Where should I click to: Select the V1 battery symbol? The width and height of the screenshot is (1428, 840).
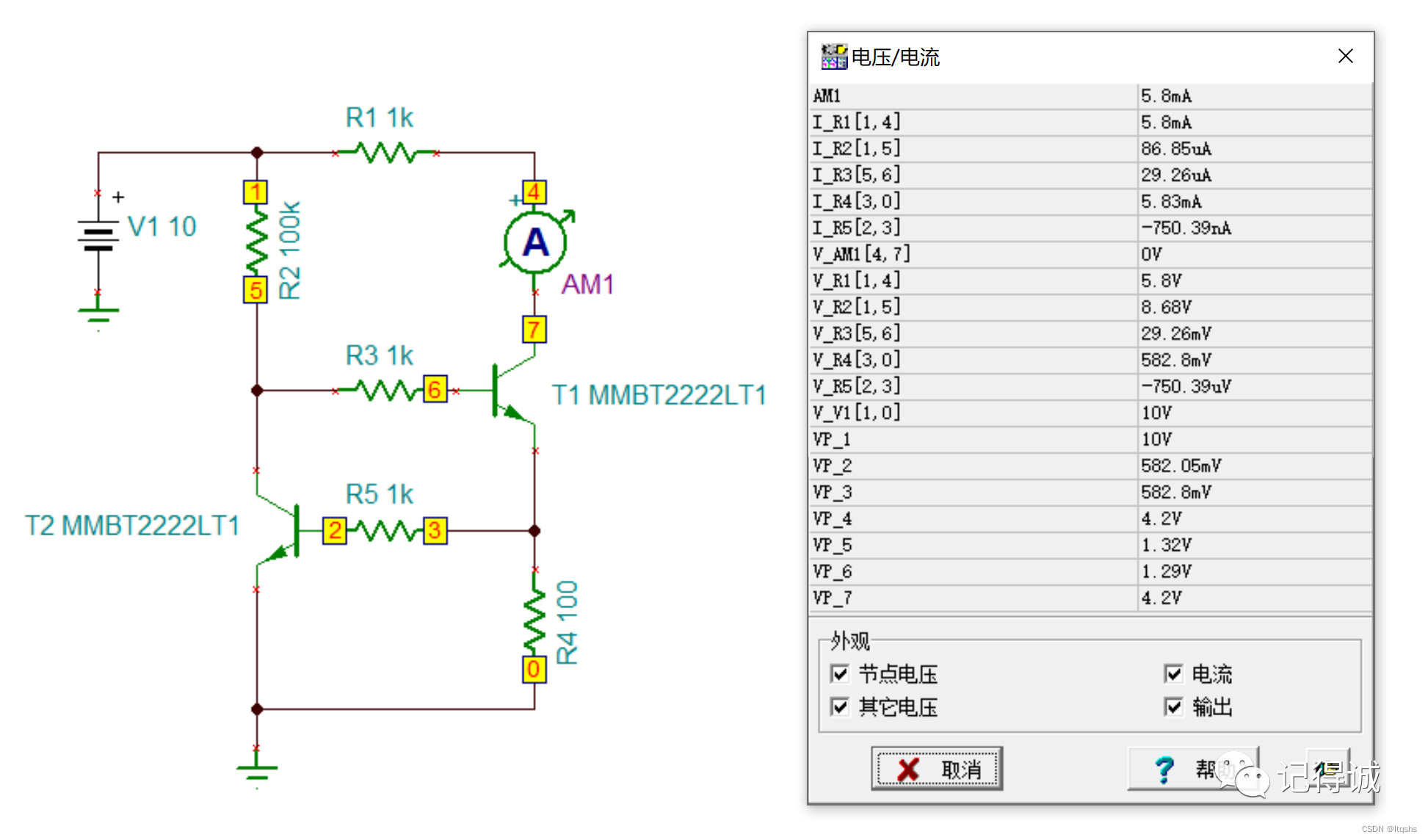pyautogui.click(x=98, y=236)
